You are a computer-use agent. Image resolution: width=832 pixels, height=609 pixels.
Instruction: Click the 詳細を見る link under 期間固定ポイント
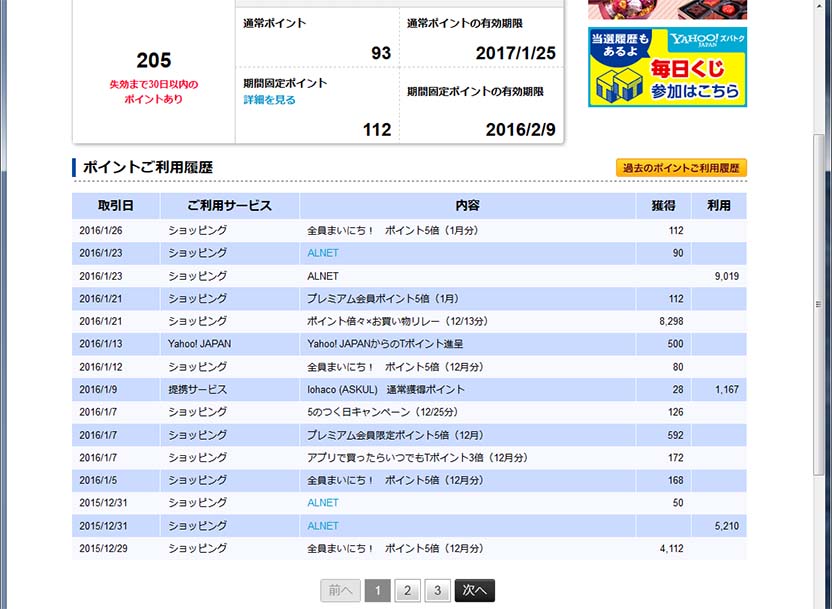tap(269, 100)
